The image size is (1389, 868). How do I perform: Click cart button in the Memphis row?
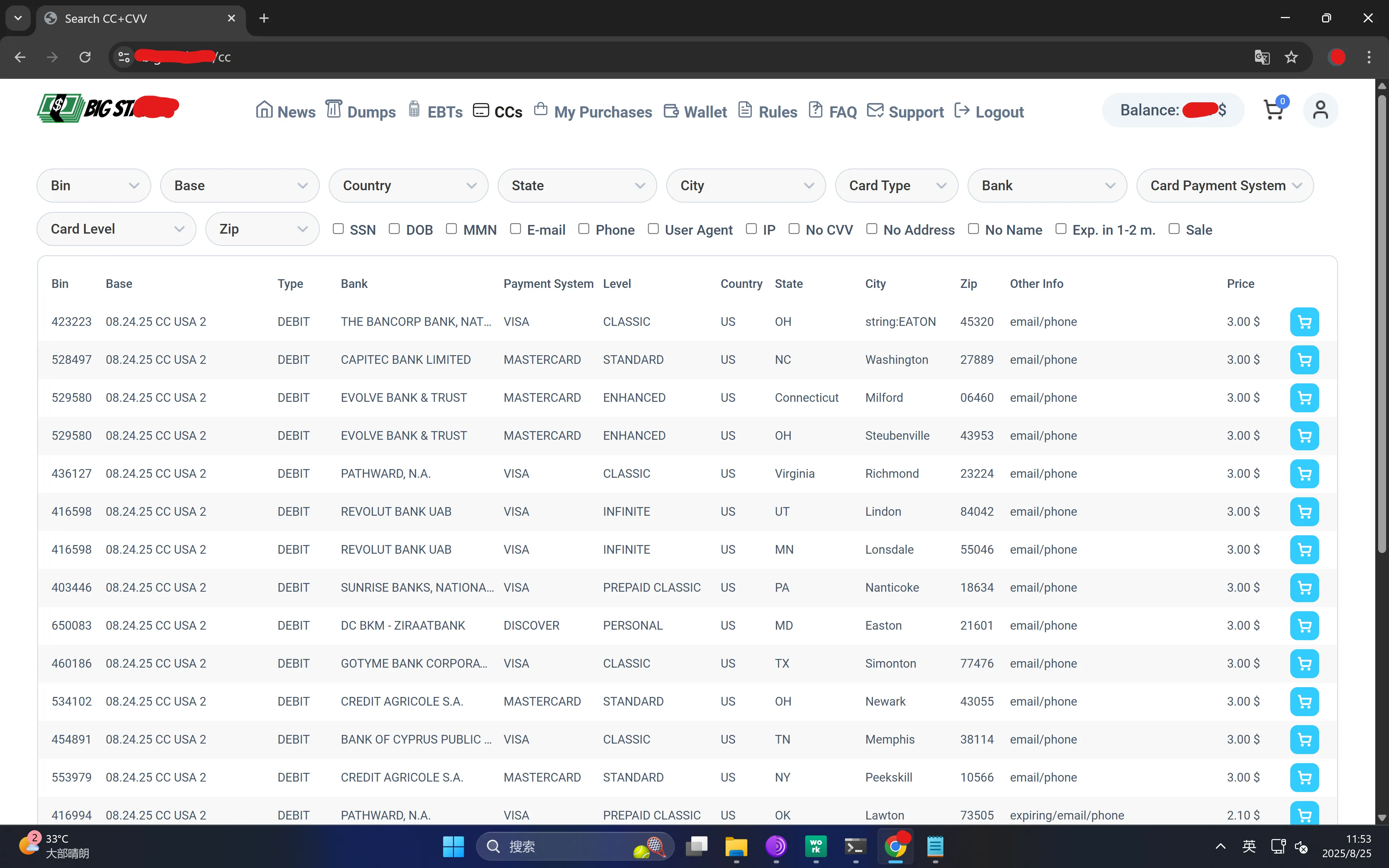coord(1304,739)
